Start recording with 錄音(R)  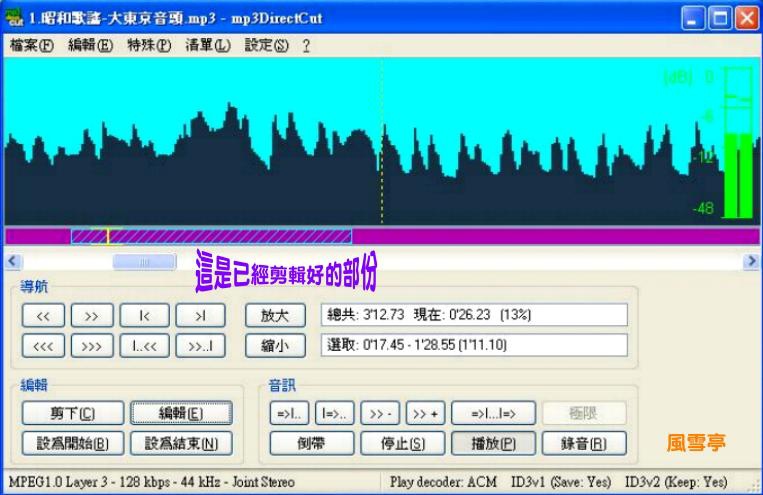(x=584, y=443)
